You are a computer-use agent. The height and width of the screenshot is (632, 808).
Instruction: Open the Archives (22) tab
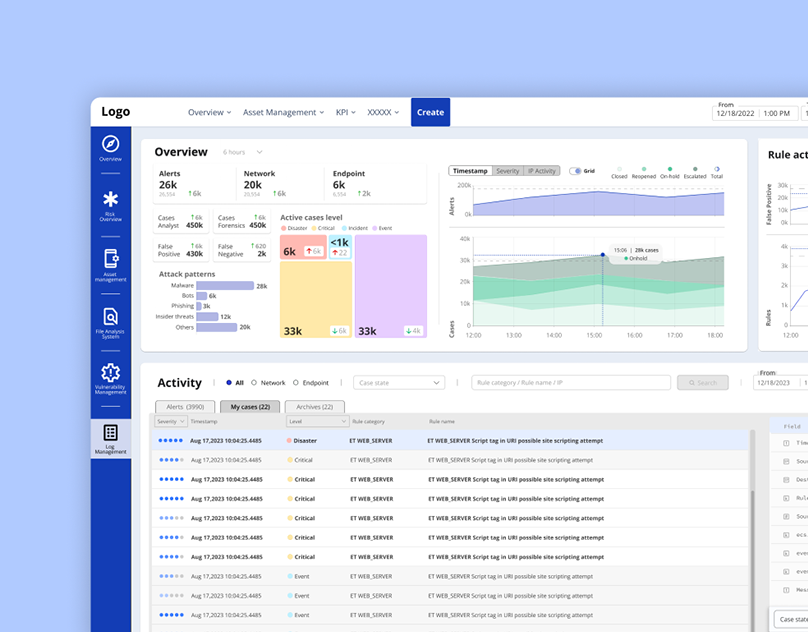pyautogui.click(x=314, y=407)
